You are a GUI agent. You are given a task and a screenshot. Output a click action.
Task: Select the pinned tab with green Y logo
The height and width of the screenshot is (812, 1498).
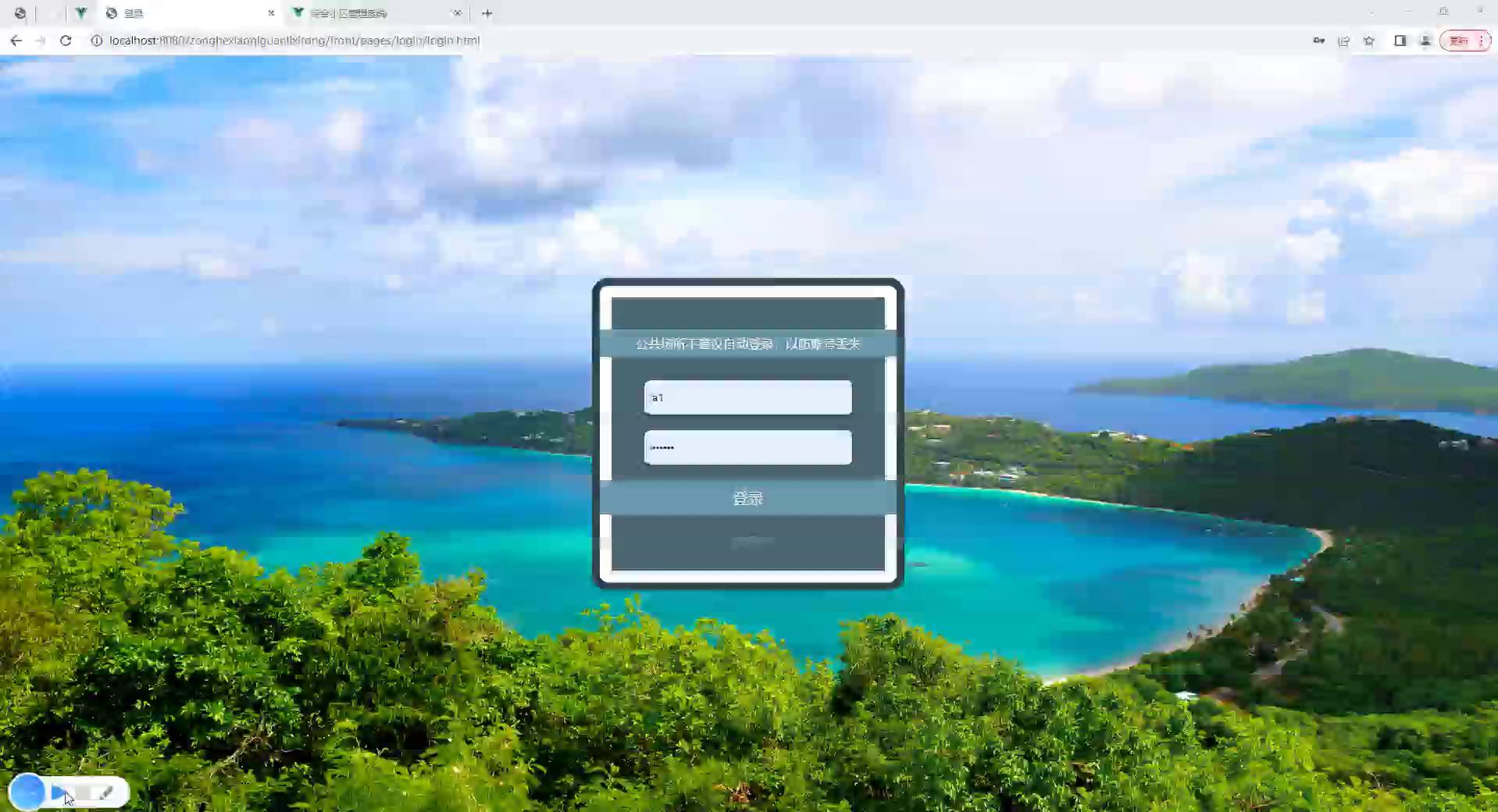[x=80, y=13]
